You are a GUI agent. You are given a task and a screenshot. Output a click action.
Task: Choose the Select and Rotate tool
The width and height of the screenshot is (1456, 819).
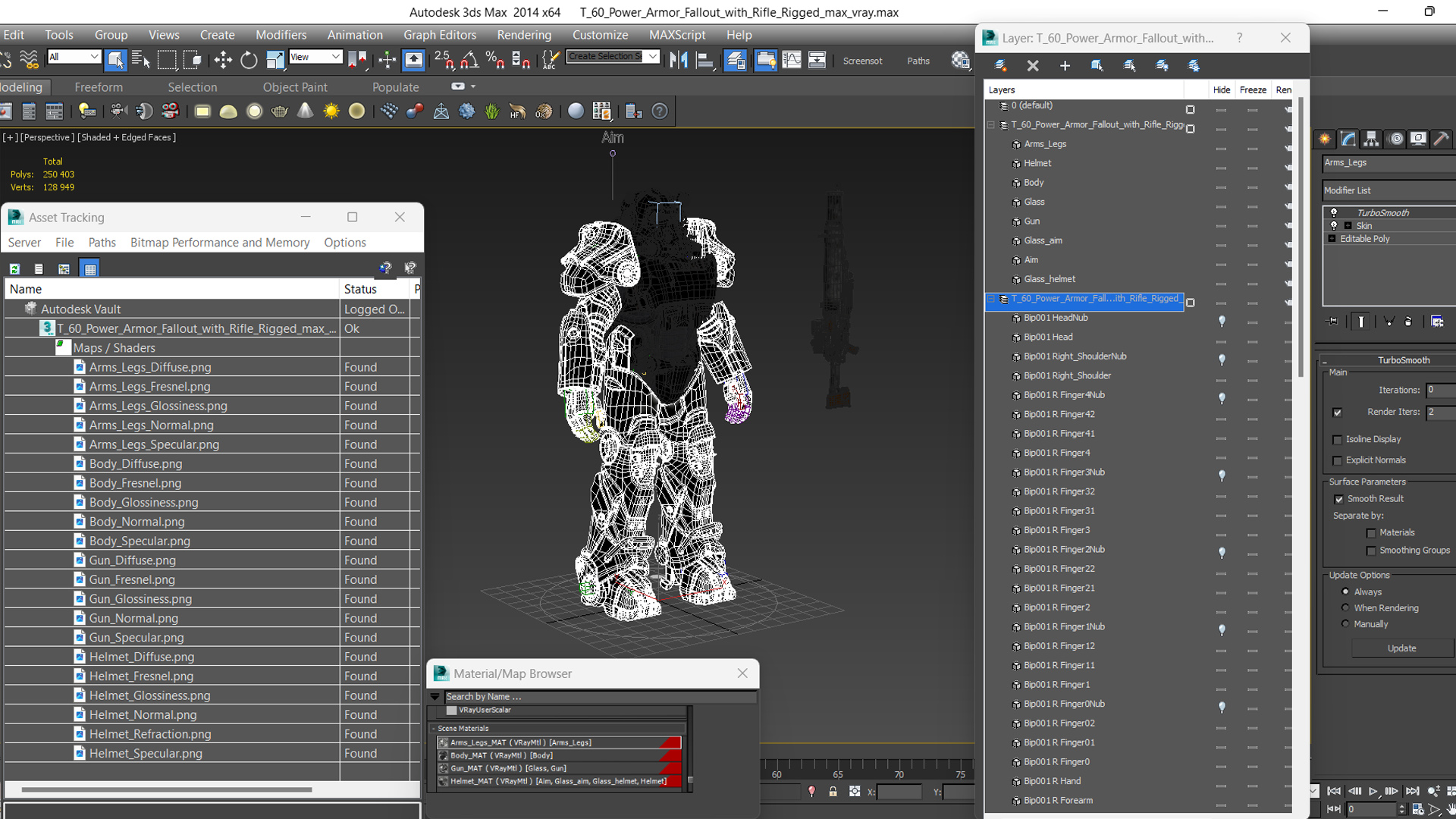pos(249,60)
